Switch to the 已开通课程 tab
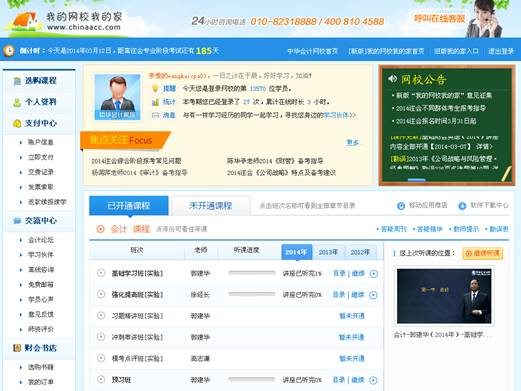The width and height of the screenshot is (521, 391). [x=129, y=206]
